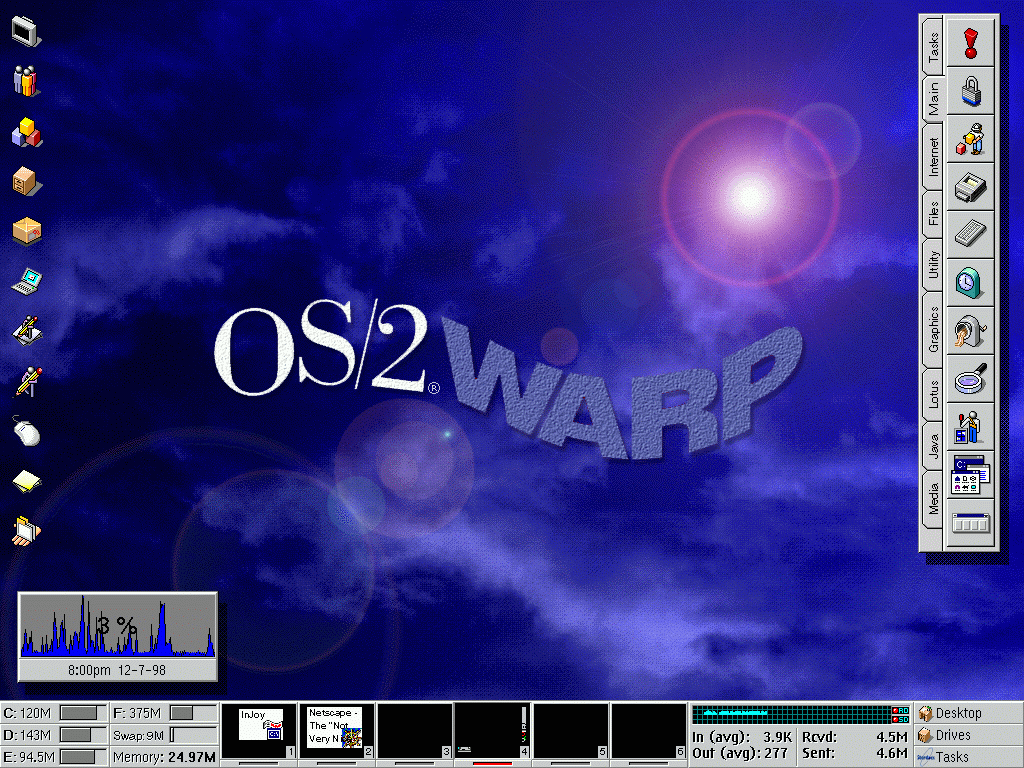
Task: Click the D: 143M drive label
Action: (27, 735)
